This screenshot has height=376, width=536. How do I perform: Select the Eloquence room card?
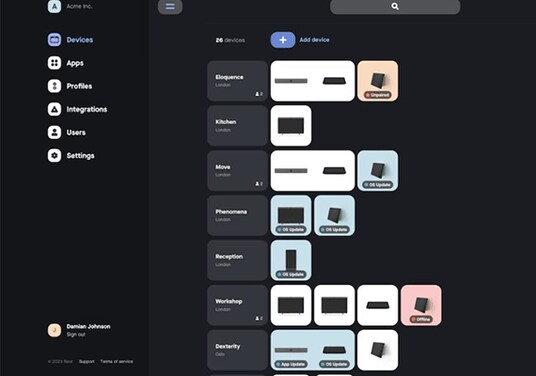click(x=238, y=81)
